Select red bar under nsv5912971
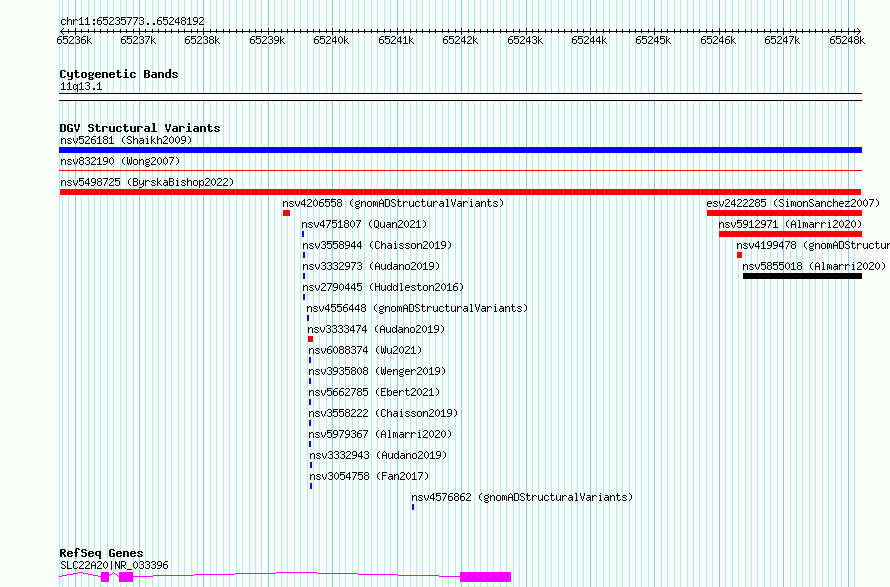This screenshot has height=587, width=890. click(x=790, y=234)
